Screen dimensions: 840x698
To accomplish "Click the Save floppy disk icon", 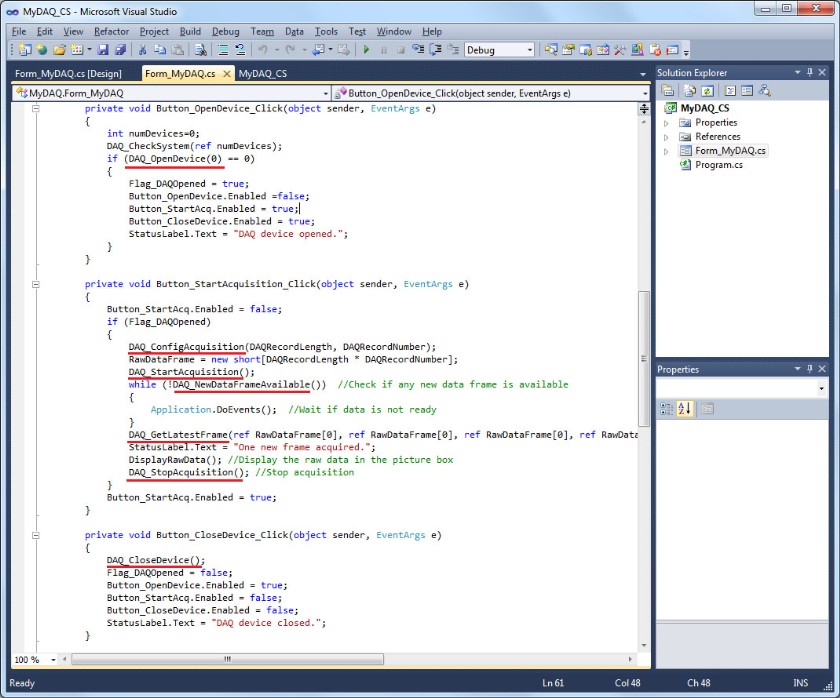I will [x=103, y=50].
